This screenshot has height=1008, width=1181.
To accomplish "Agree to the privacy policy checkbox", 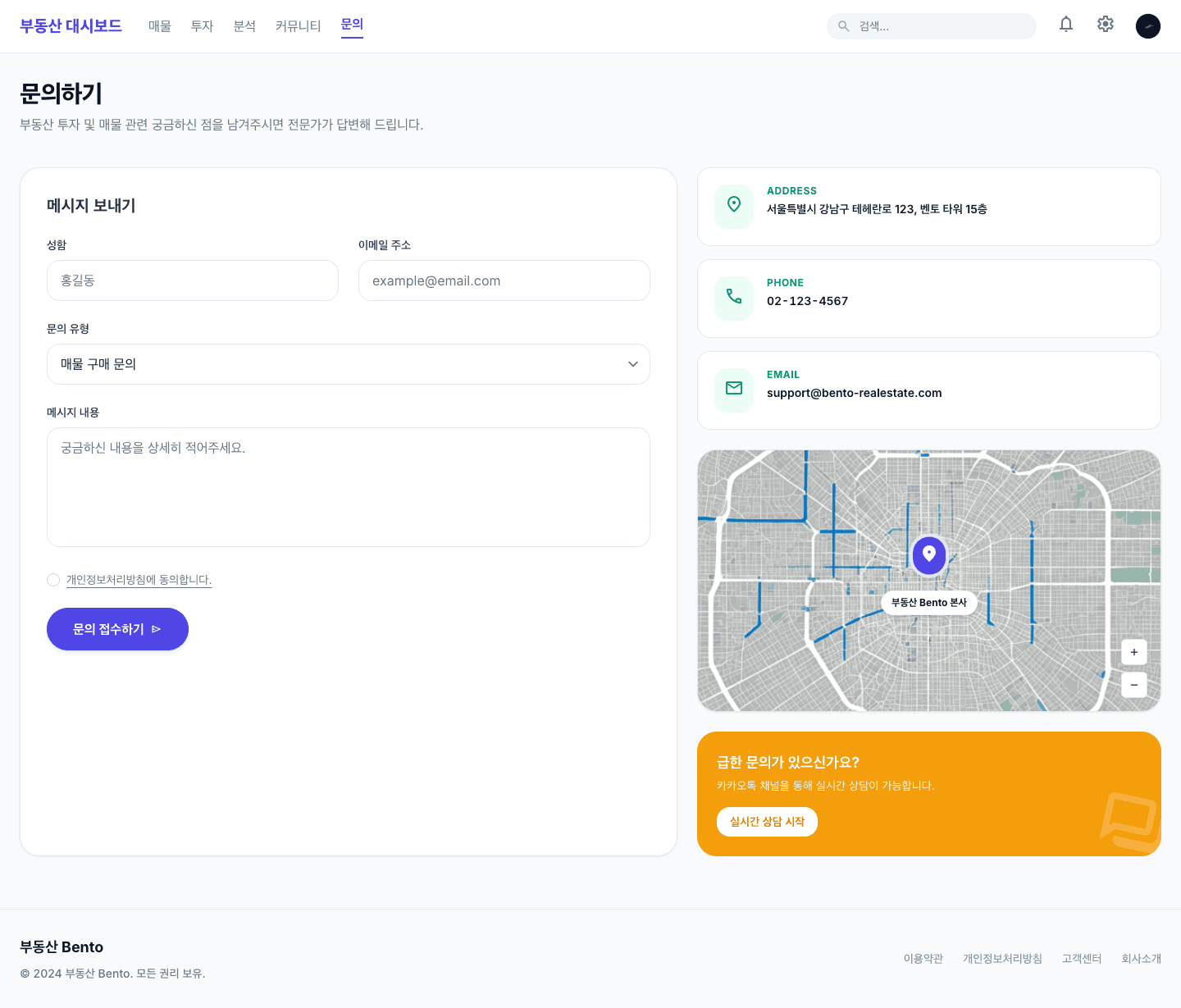I will click(53, 580).
